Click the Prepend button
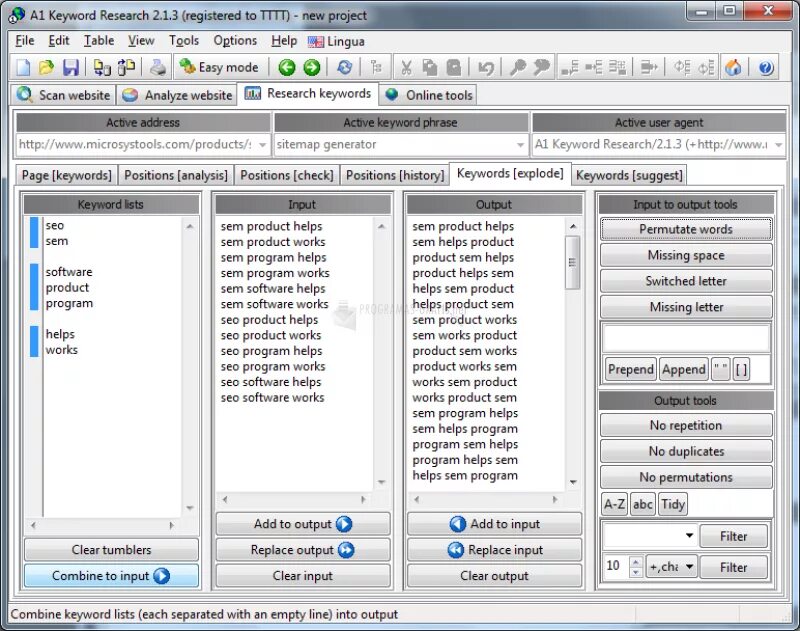This screenshot has height=631, width=800. tap(631, 369)
